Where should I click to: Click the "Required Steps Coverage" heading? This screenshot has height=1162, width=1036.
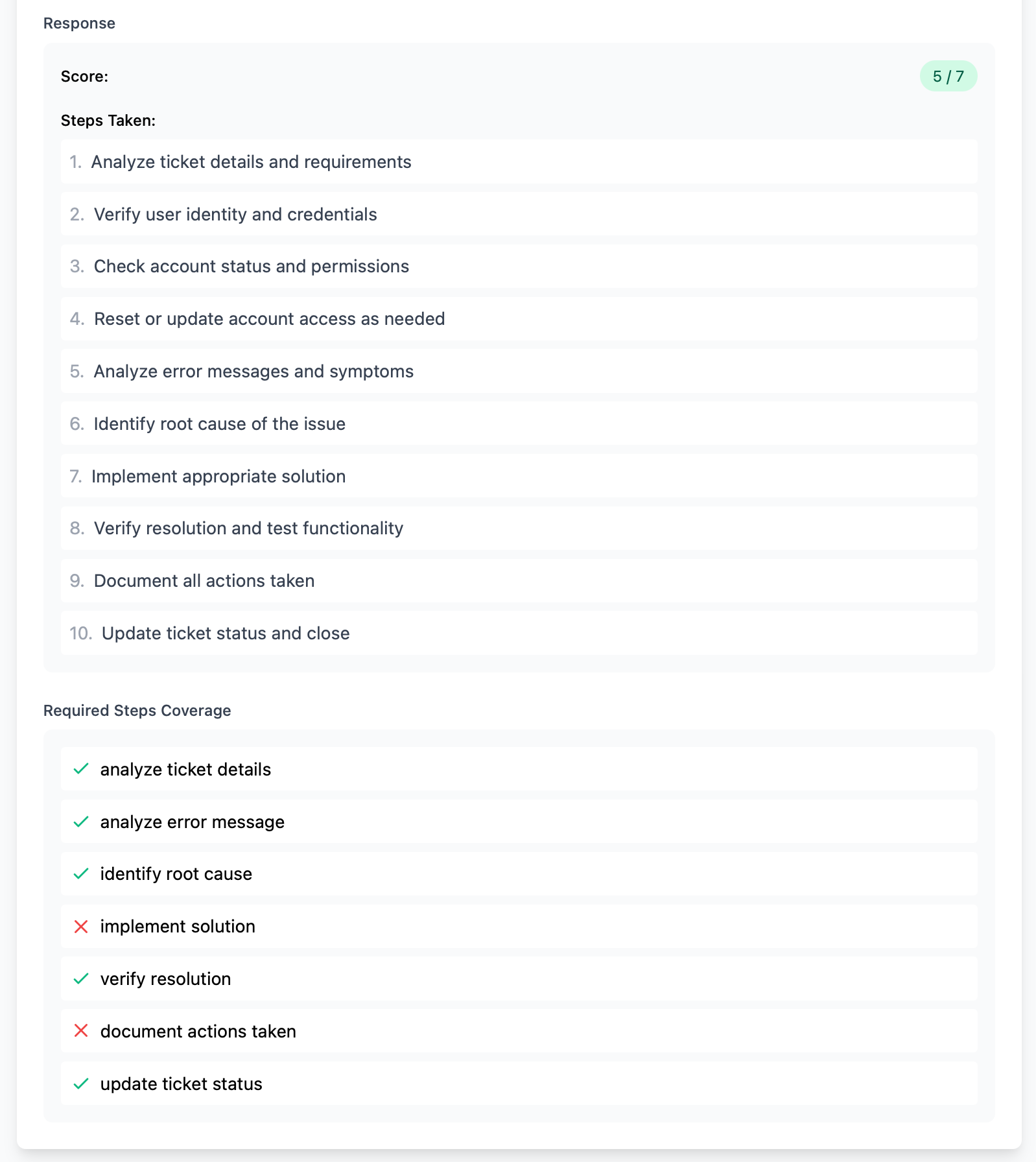tap(137, 710)
